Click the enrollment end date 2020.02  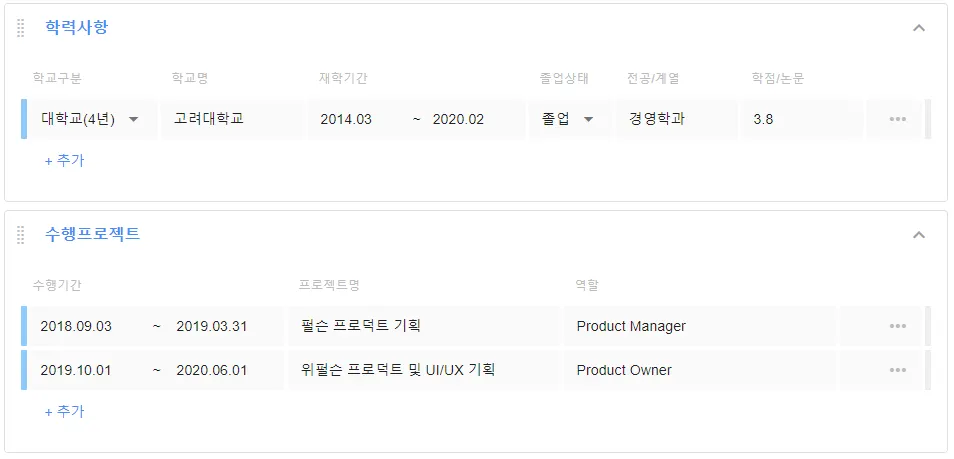pos(458,119)
